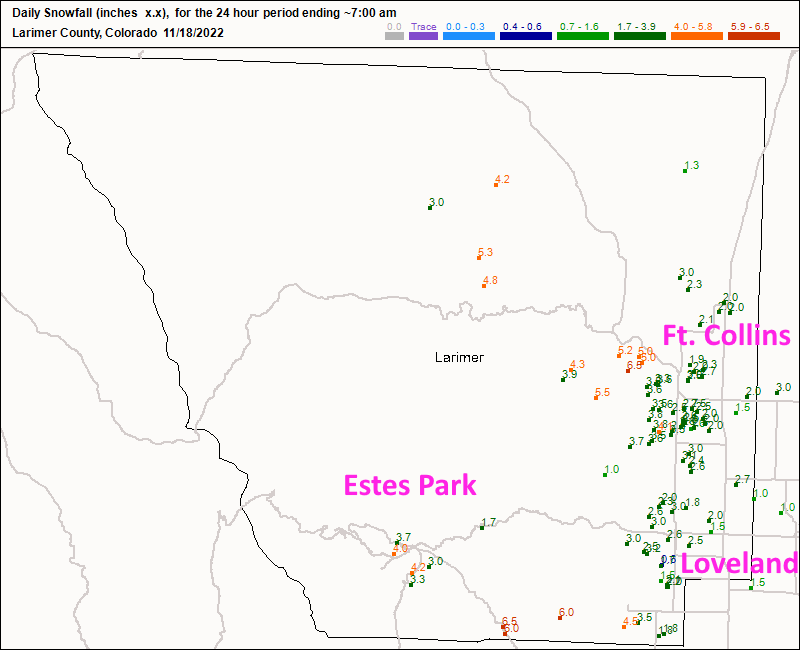Click the 2.1 reading above the Ft. Collins label
Viewport: 800px width, 650px height.
click(x=707, y=319)
